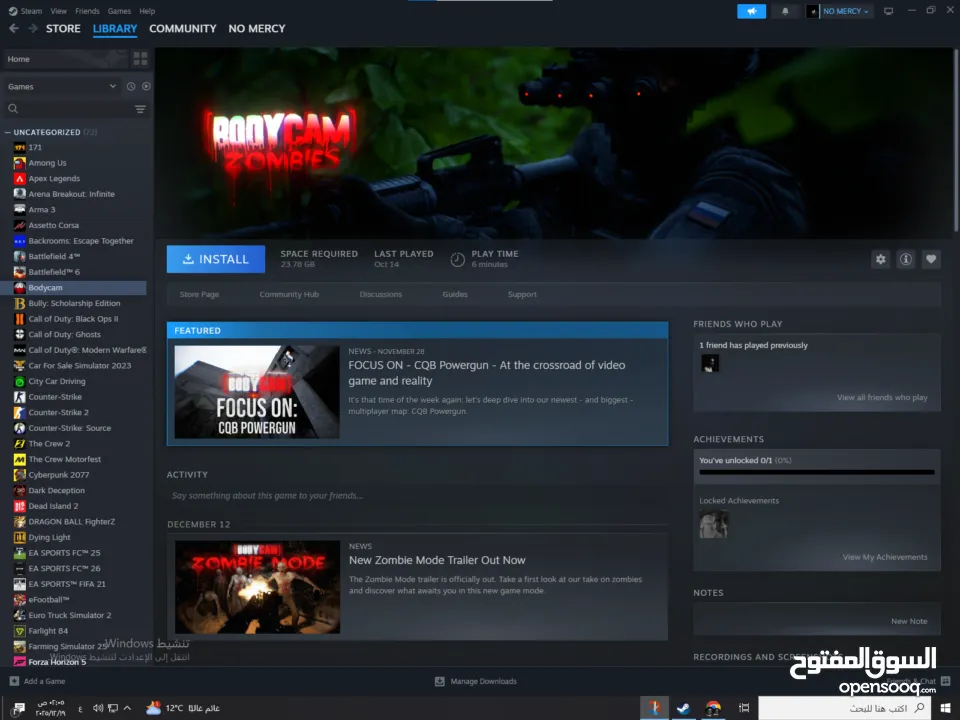This screenshot has width=960, height=720.
Task: Open the notifications bell
Action: click(785, 11)
